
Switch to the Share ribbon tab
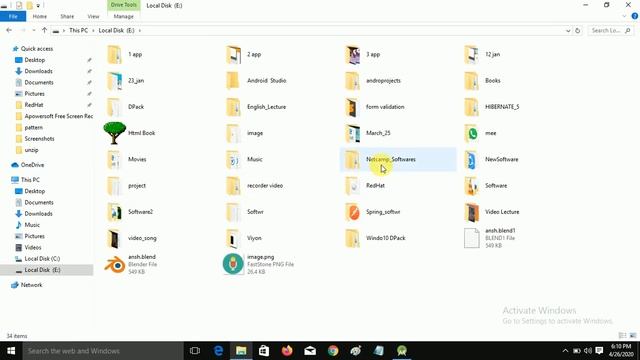pyautogui.click(x=67, y=16)
